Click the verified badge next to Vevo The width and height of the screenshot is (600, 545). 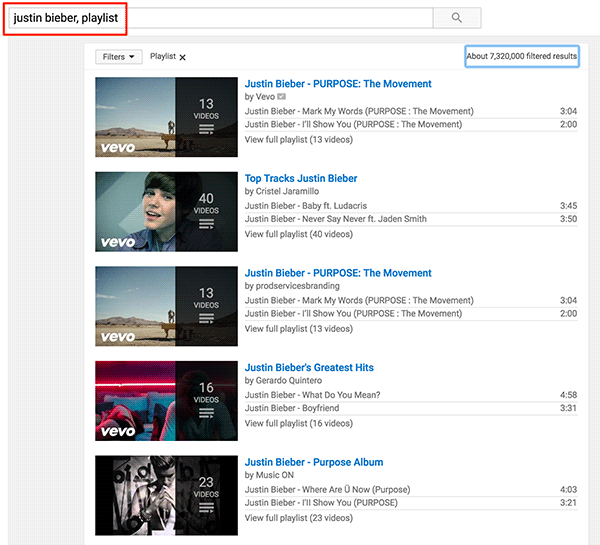coord(282,96)
